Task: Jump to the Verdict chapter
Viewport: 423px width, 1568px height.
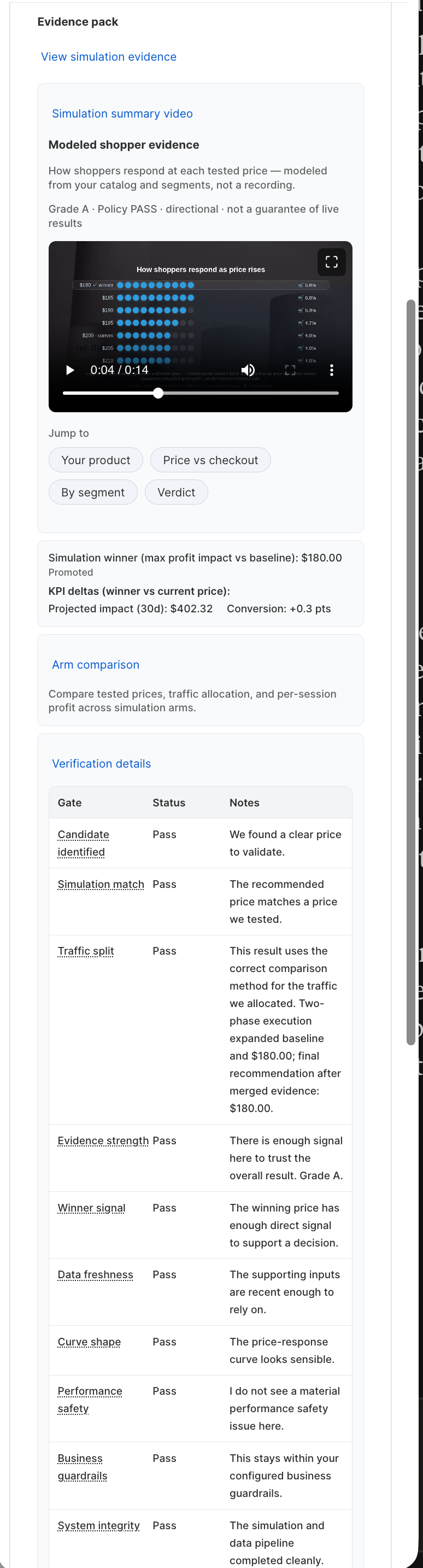Action: coord(177,493)
